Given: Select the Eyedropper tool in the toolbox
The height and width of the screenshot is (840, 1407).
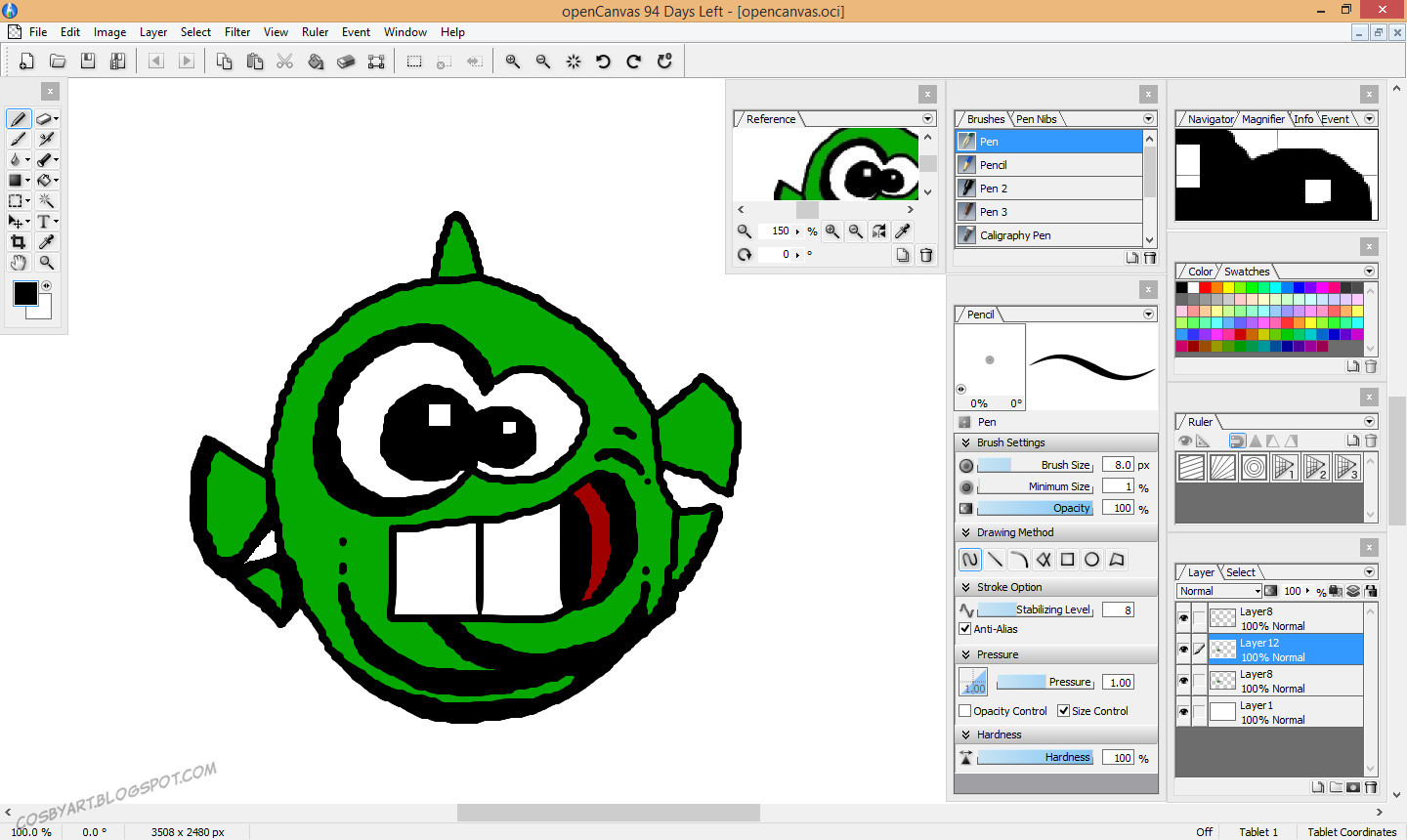Looking at the screenshot, I should pyautogui.click(x=46, y=242).
